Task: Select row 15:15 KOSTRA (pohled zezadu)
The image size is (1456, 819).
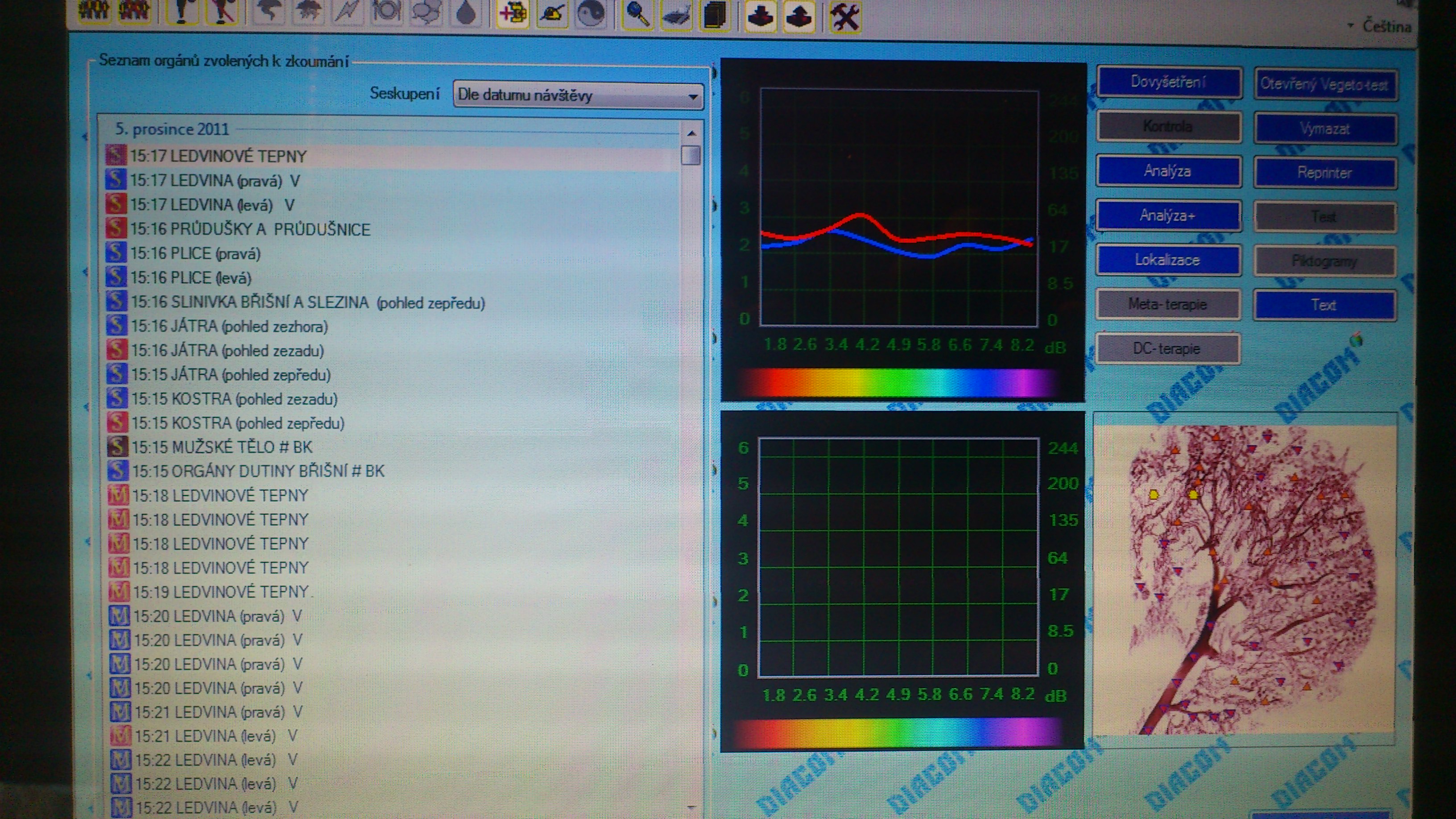Action: click(x=392, y=398)
